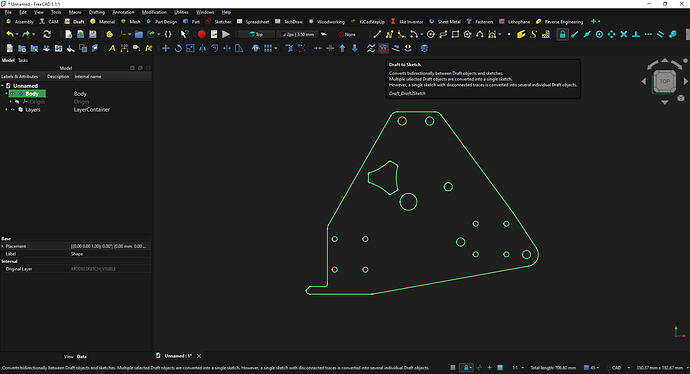Image resolution: width=690 pixels, height=374 pixels.
Task: Open the CAD navigation style dropdown
Action: tap(620, 367)
